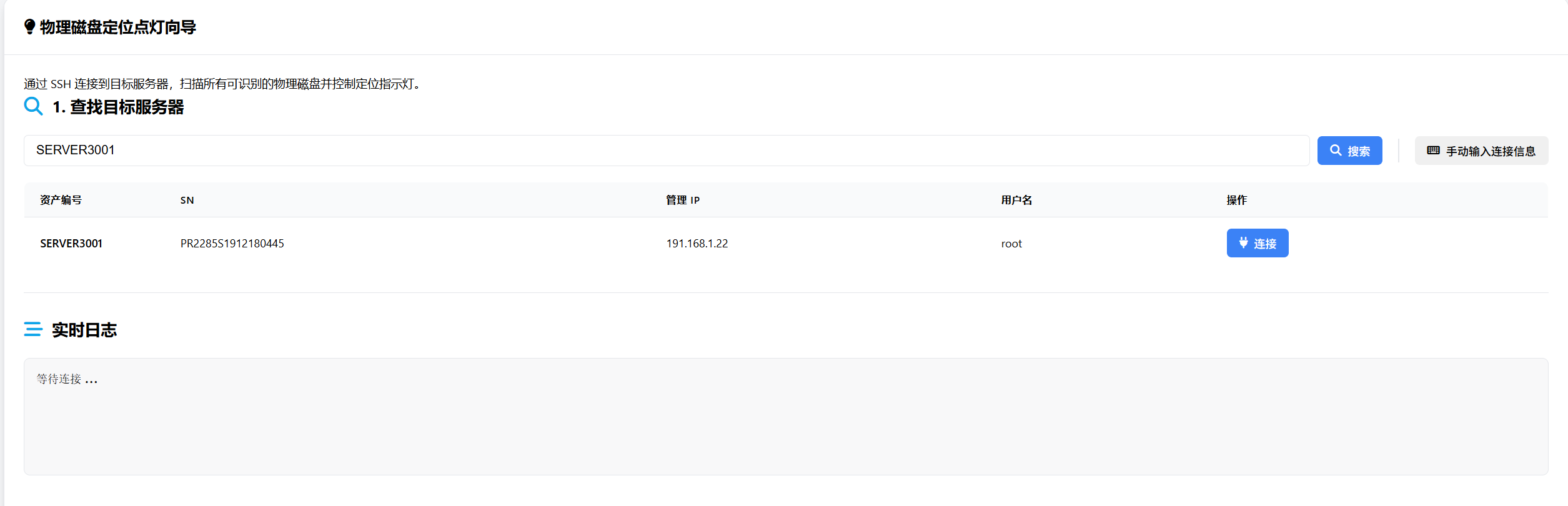
Task: Click the lightbulb icon beside the wizard title
Action: [x=29, y=26]
